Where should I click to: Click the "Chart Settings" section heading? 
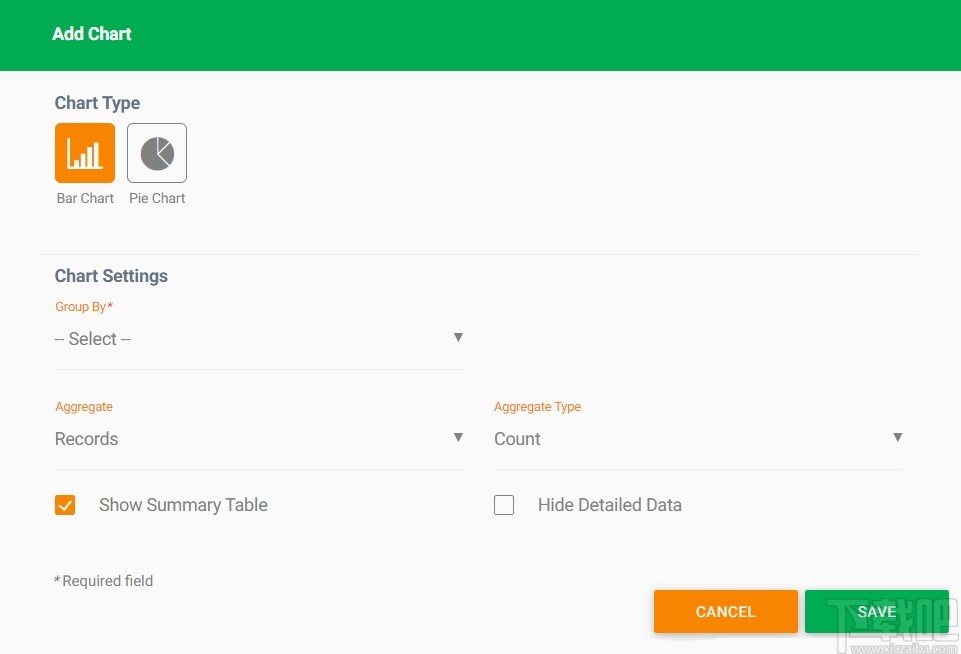point(111,276)
